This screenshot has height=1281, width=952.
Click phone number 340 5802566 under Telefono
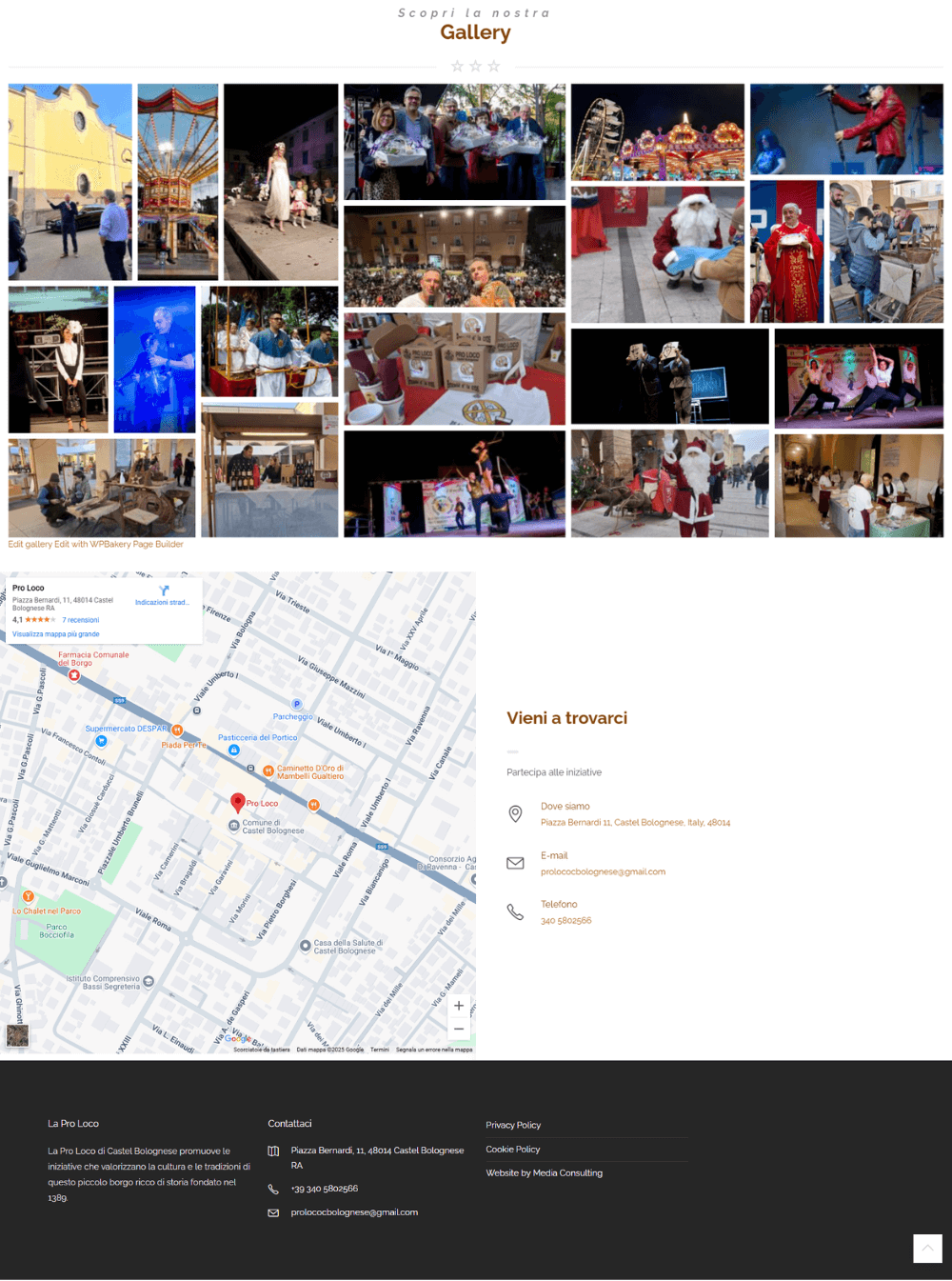[x=565, y=921]
